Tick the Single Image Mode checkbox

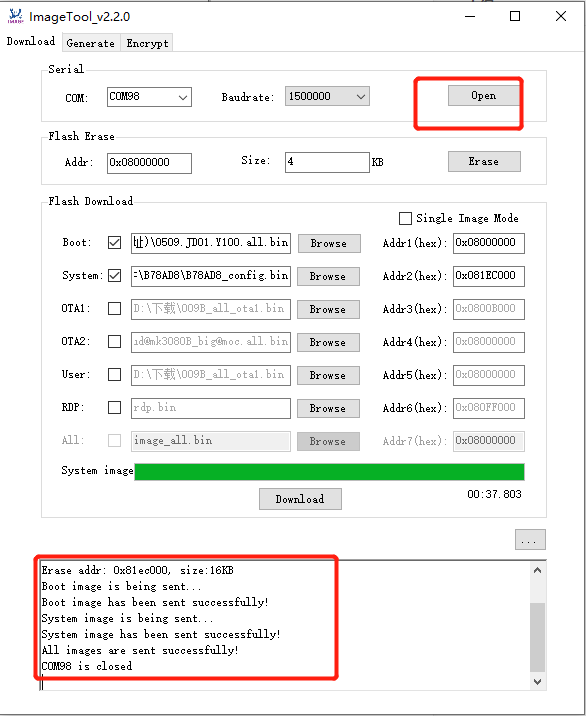pos(405,218)
